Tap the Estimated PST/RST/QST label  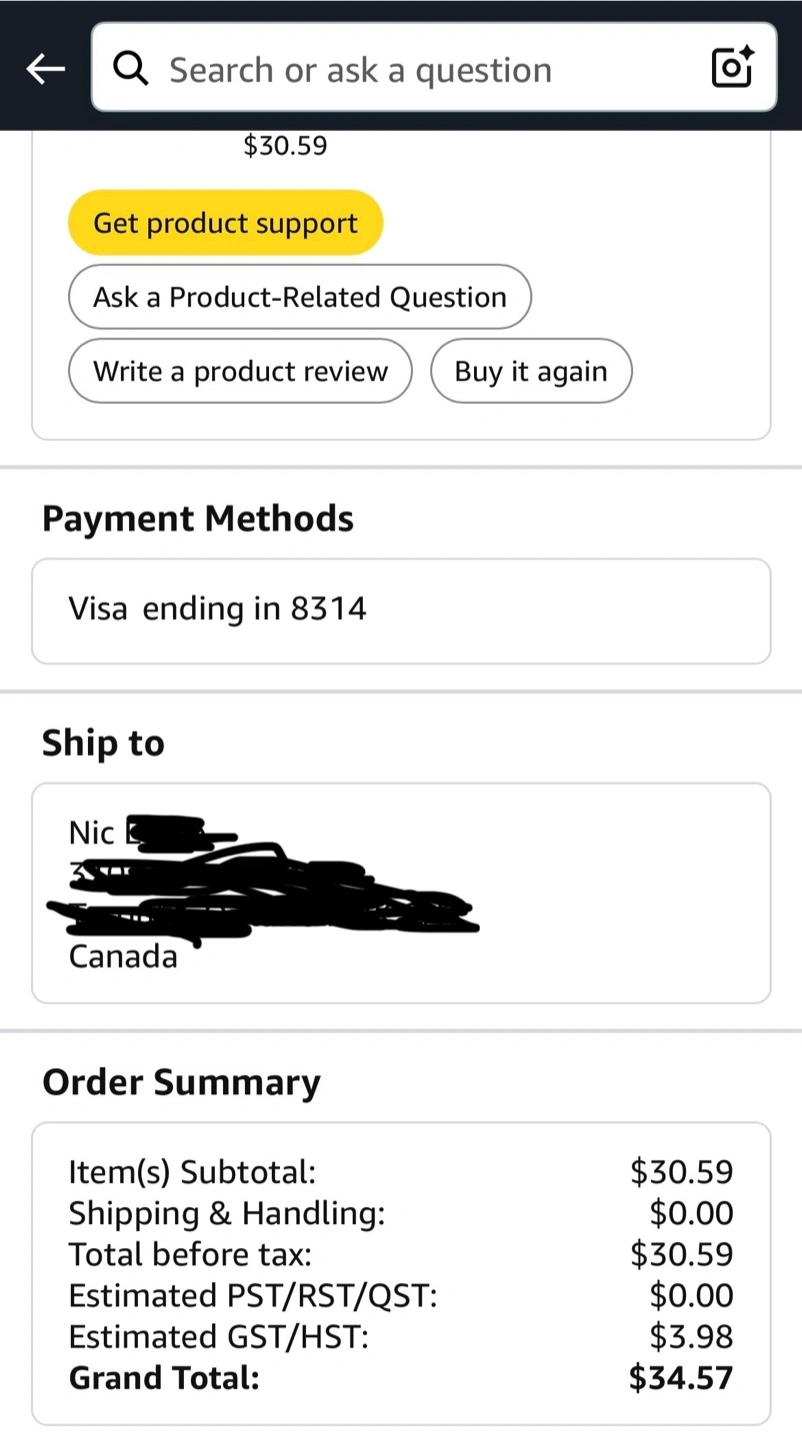click(253, 1295)
